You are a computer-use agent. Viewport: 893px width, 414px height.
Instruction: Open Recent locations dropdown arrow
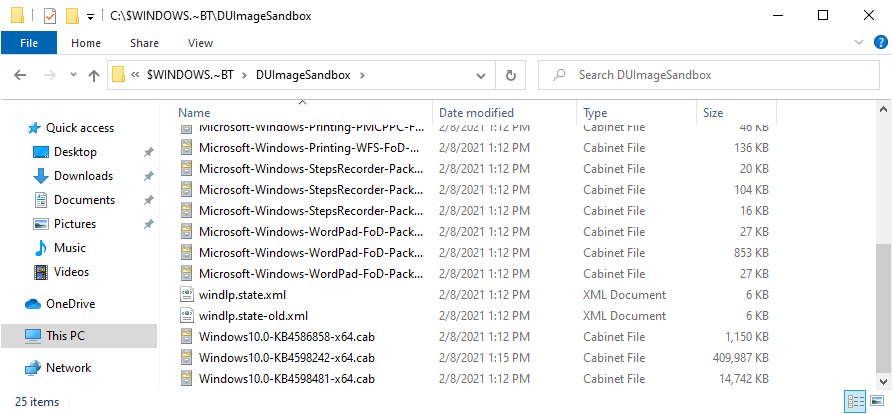73,75
